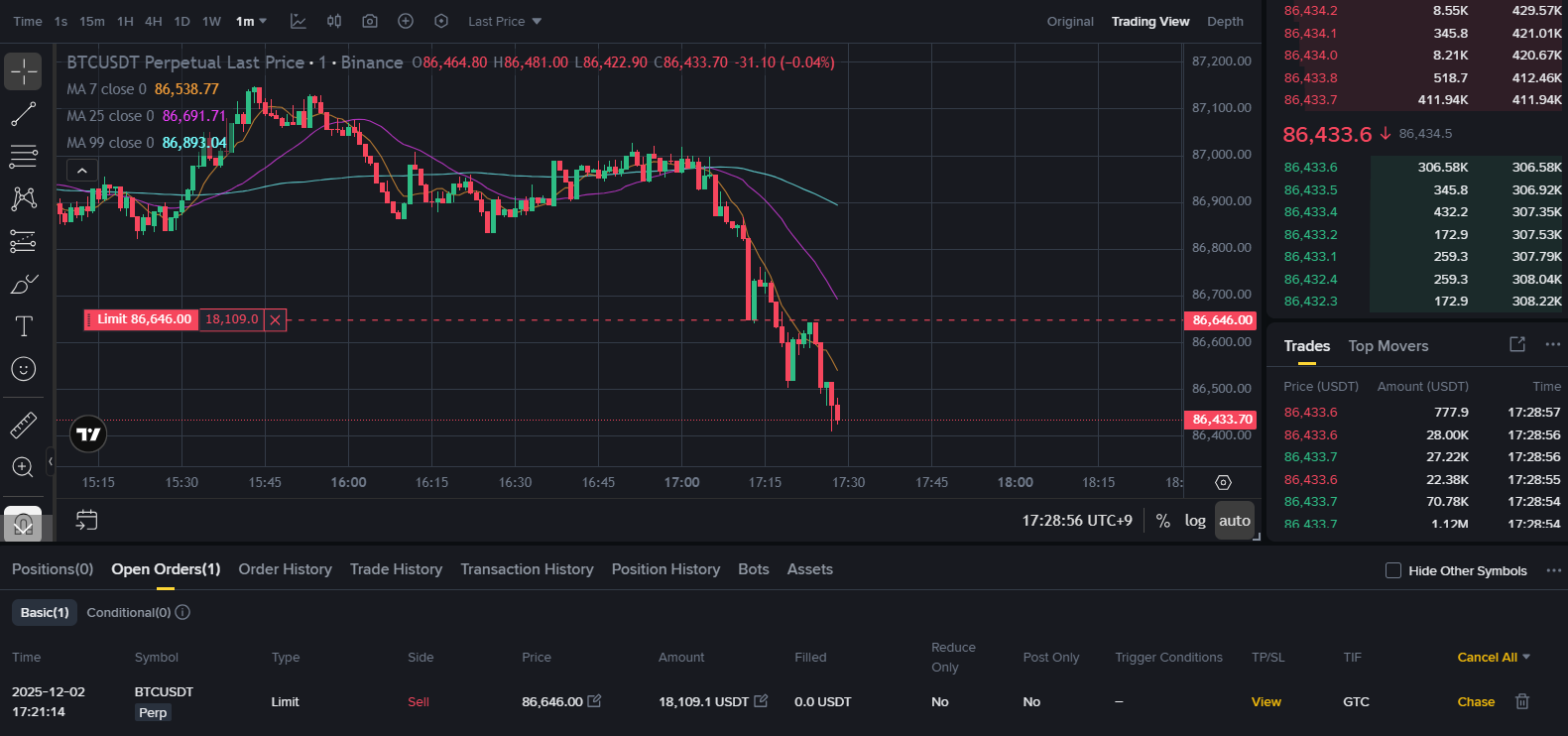Toggle the log scale option
The image size is (1568, 736).
coord(1195,521)
